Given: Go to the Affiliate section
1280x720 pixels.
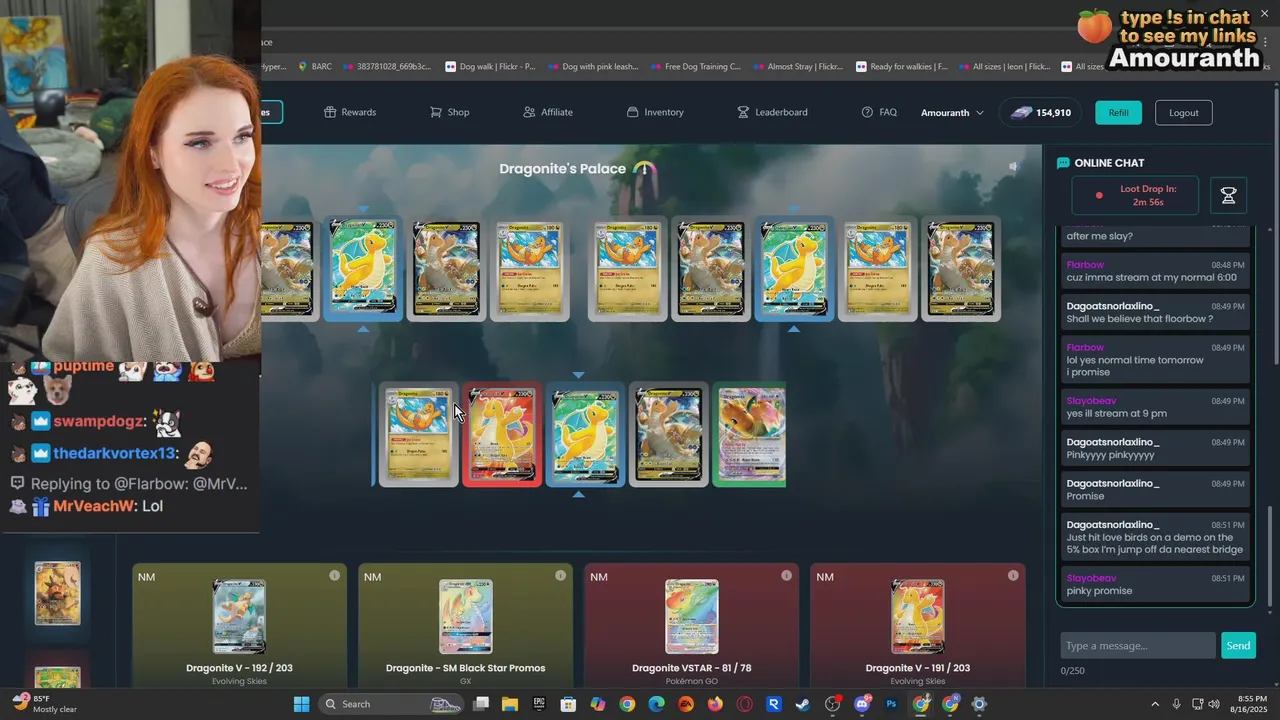Looking at the screenshot, I should pos(547,112).
